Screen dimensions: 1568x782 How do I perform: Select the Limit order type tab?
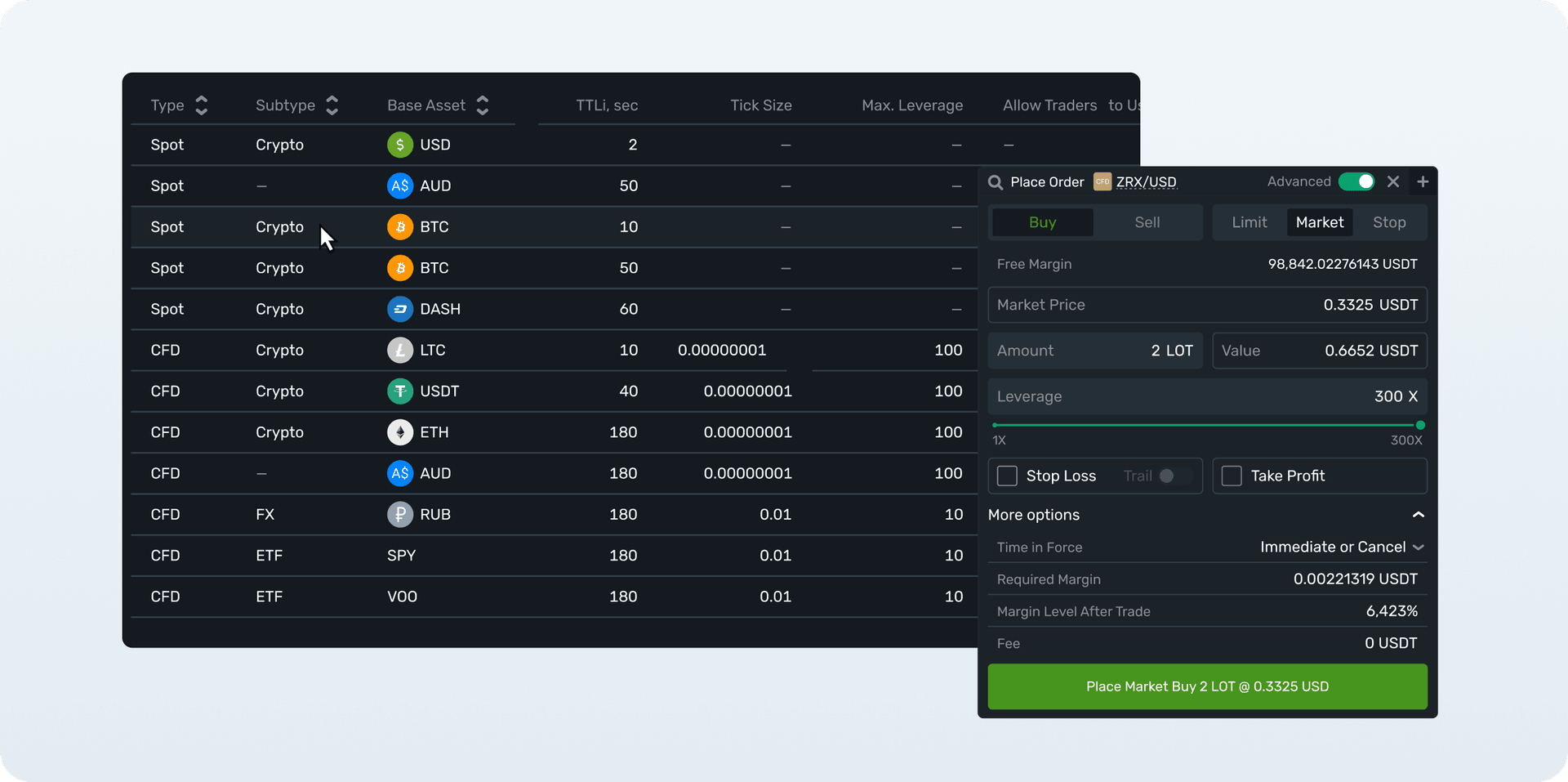pos(1249,222)
